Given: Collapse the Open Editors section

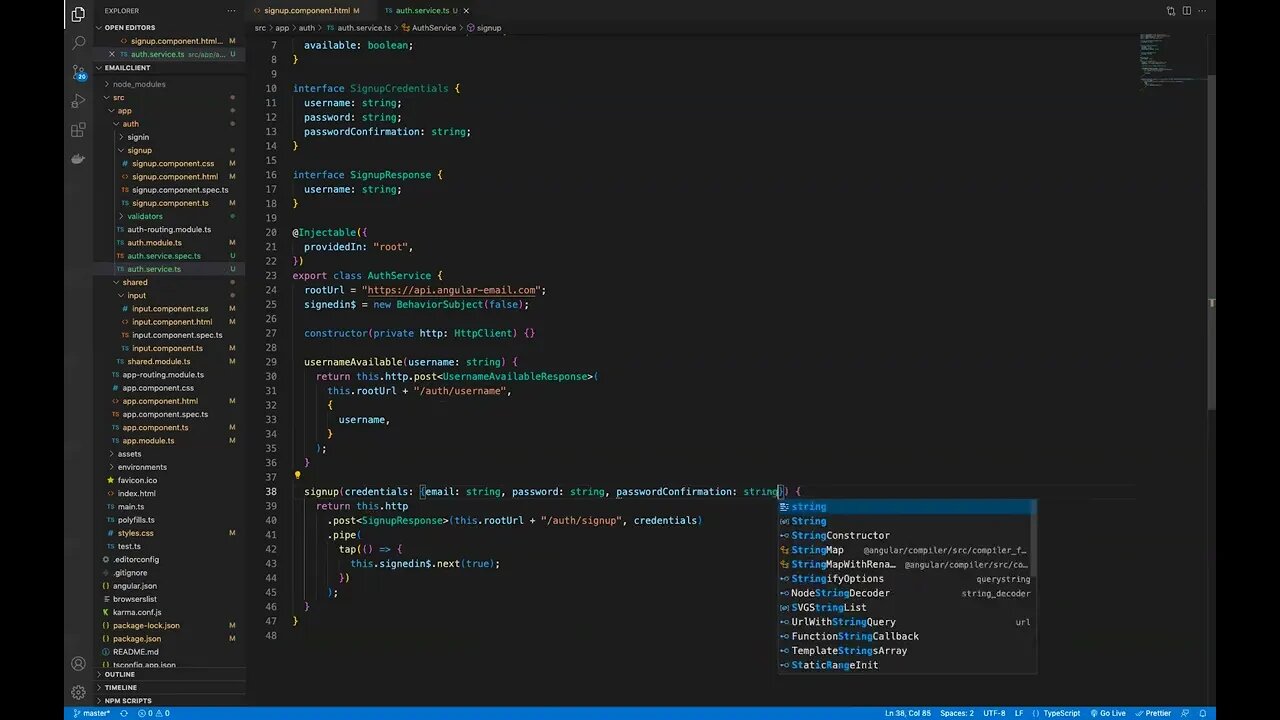Looking at the screenshot, I should 129,28.
